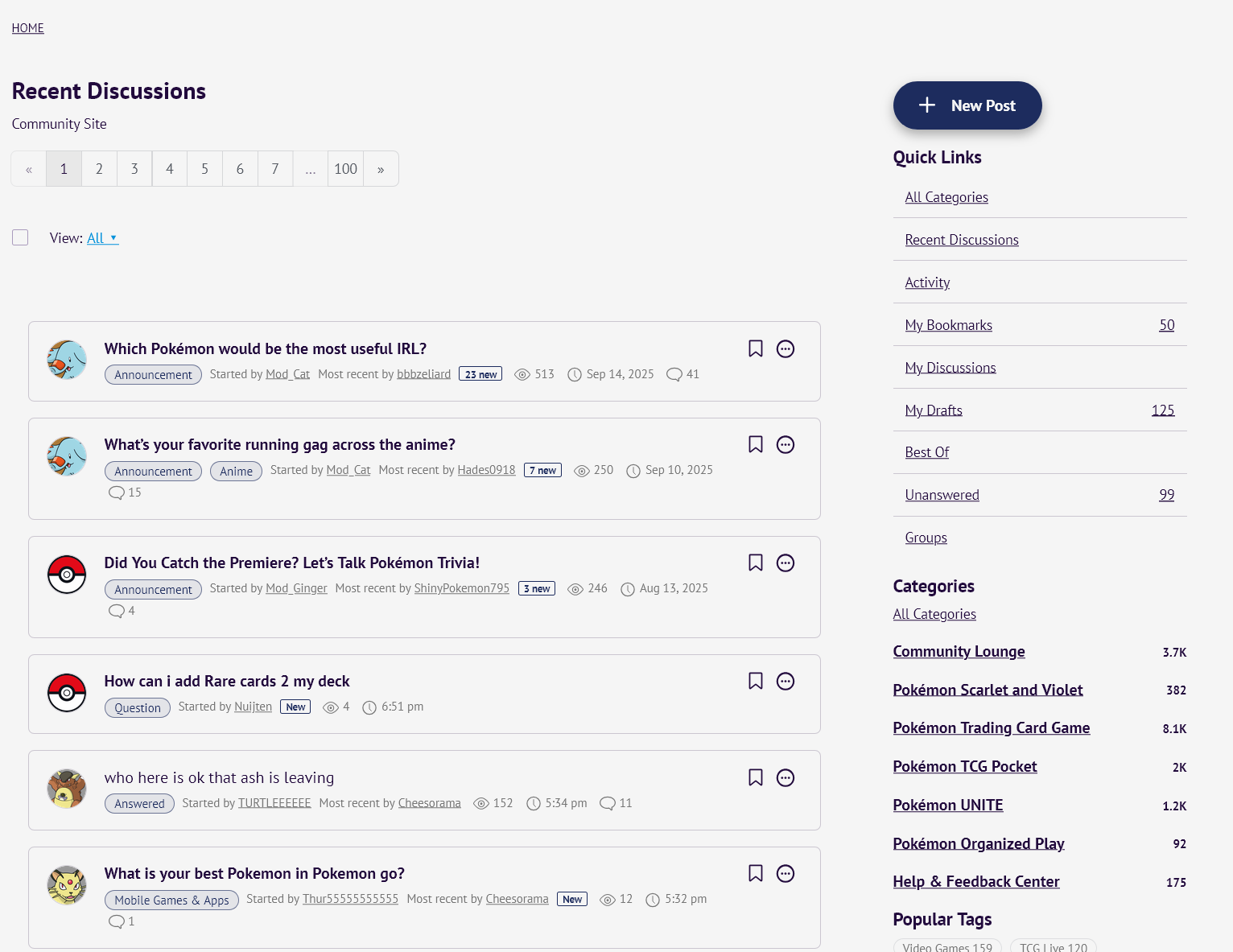
Task: Open Groups quick link
Action: click(926, 538)
